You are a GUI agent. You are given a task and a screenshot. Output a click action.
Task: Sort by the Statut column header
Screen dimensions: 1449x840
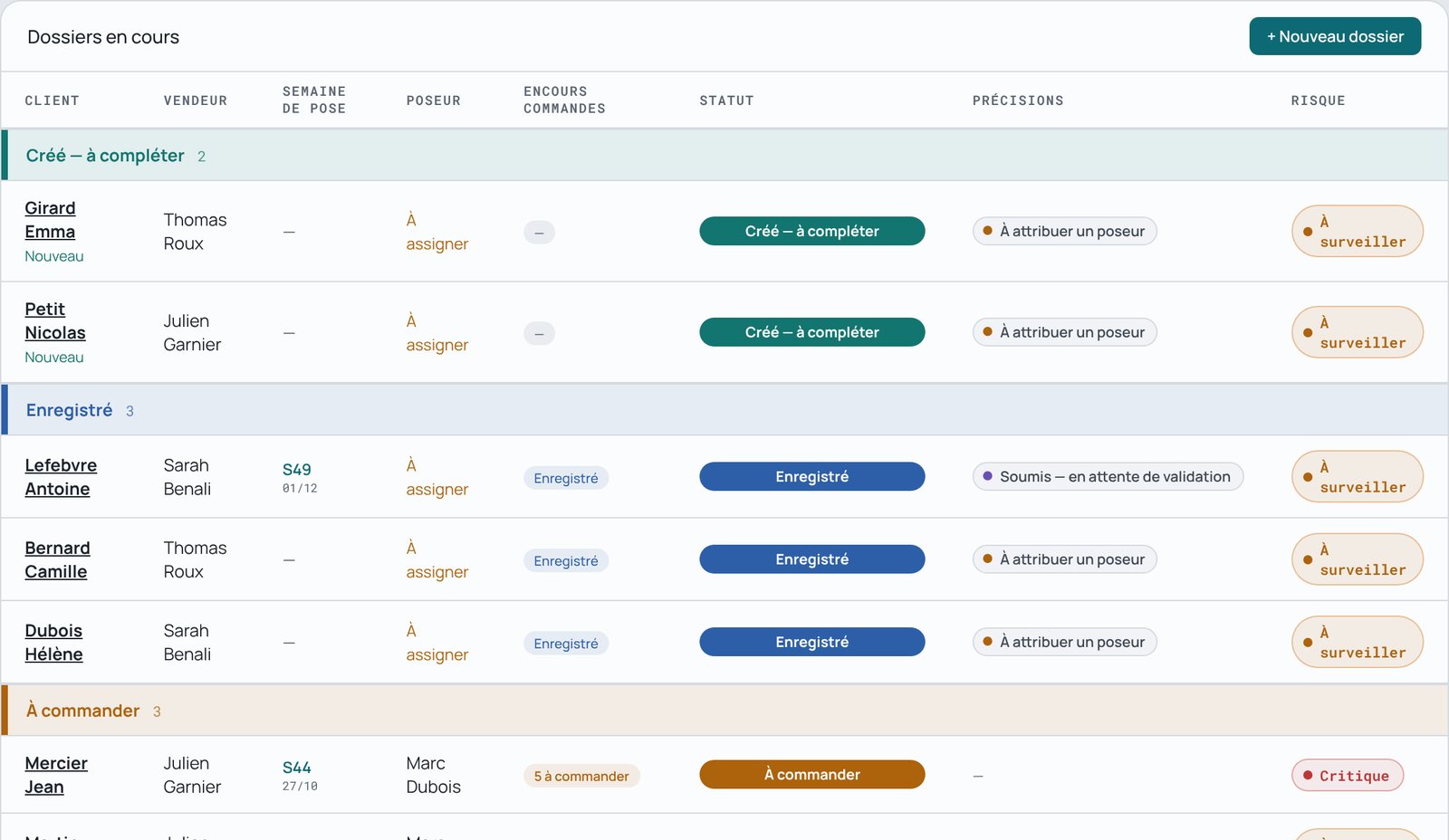pyautogui.click(x=726, y=100)
